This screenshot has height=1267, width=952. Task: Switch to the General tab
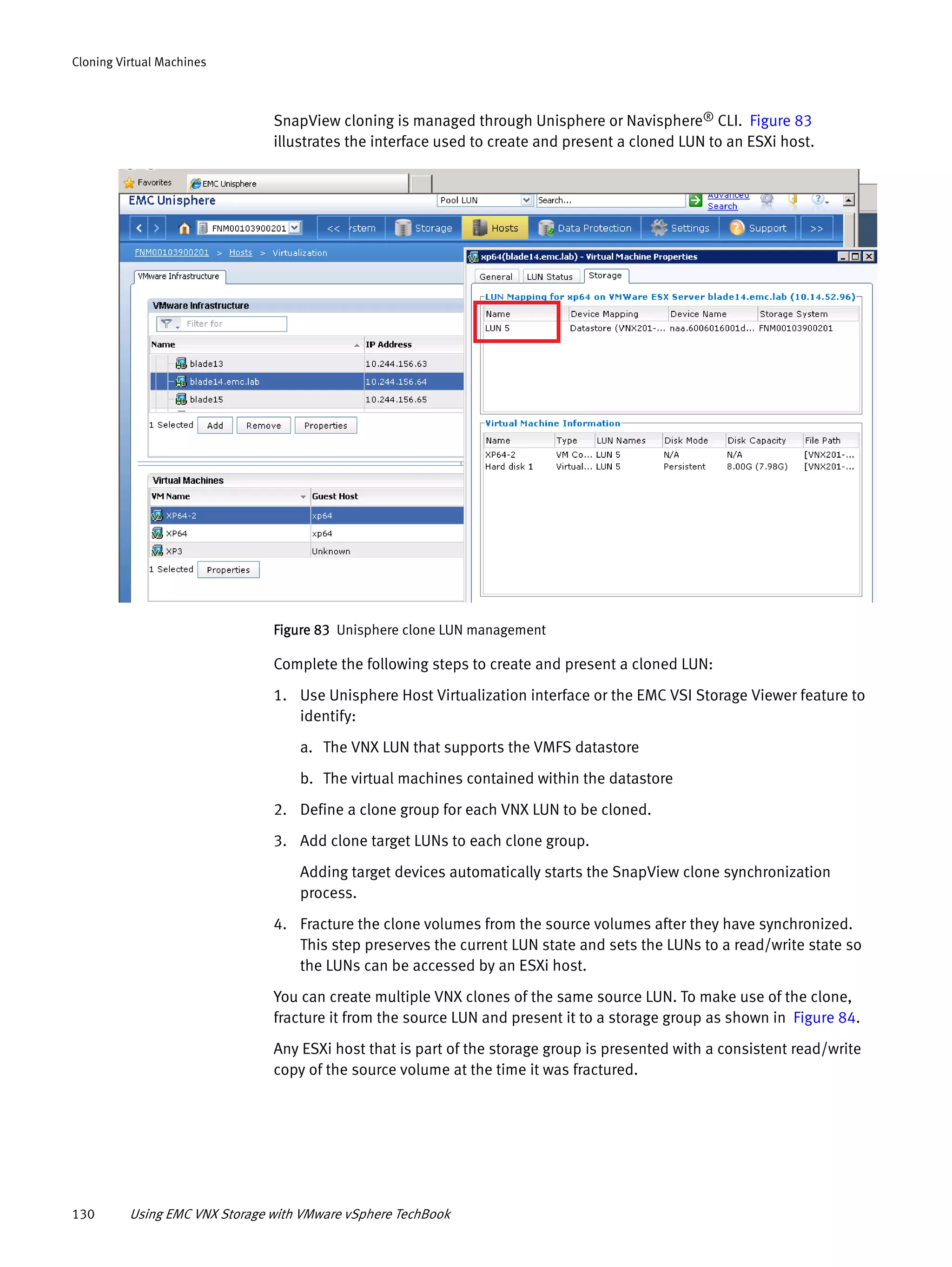(x=496, y=277)
